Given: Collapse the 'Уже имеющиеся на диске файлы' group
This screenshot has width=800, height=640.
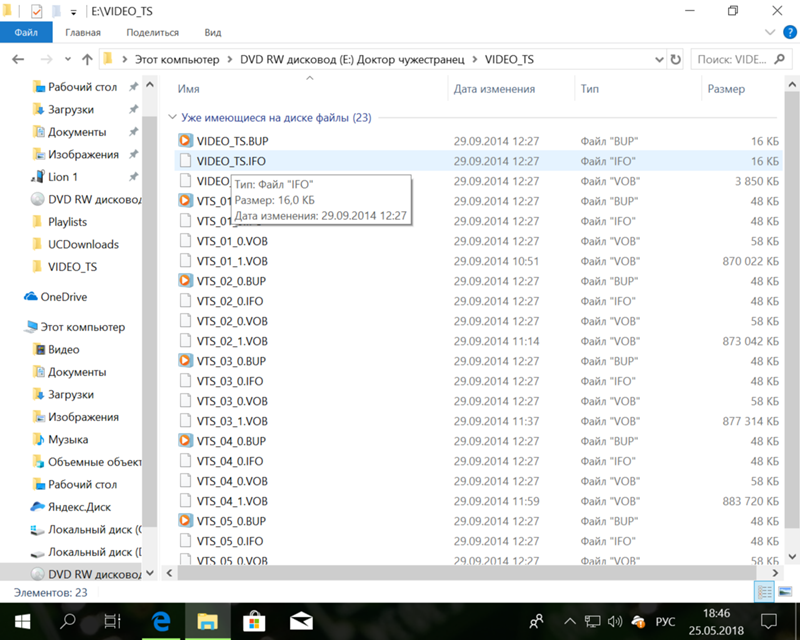Looking at the screenshot, I should pos(172,117).
